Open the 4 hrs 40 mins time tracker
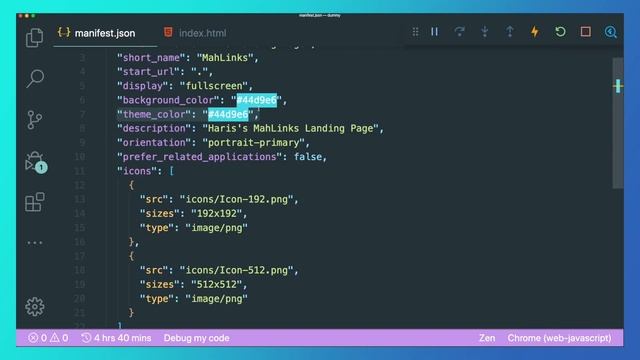Image resolution: width=640 pixels, height=360 pixels. coord(116,338)
